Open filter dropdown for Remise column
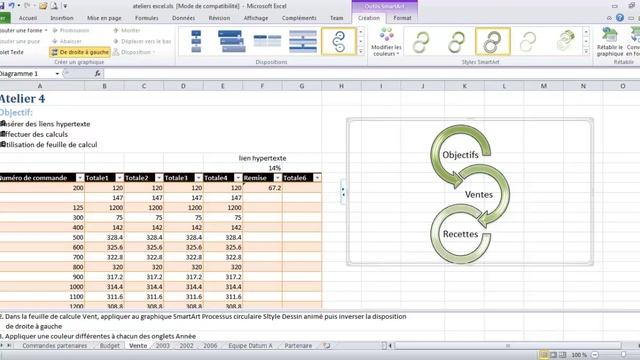Viewport: 640px width, 360px height. pyautogui.click(x=278, y=178)
